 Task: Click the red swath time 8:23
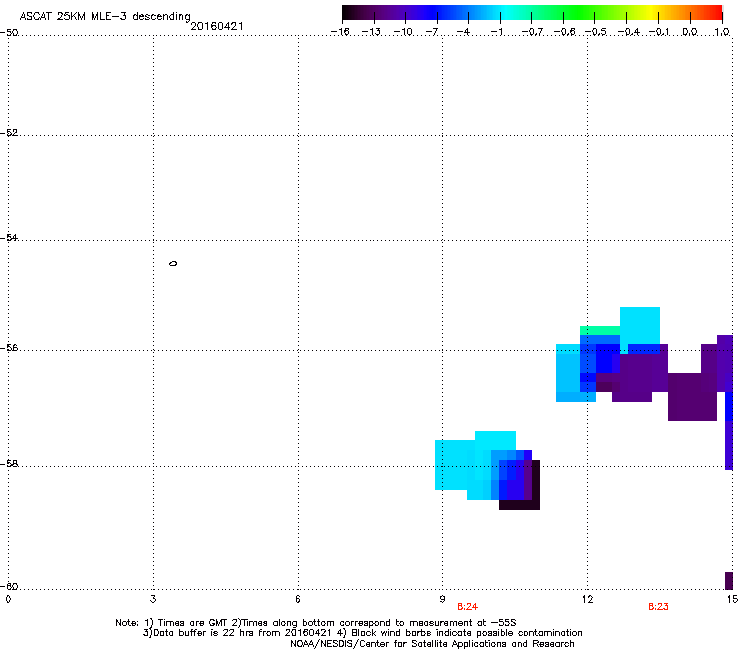pyautogui.click(x=658, y=607)
